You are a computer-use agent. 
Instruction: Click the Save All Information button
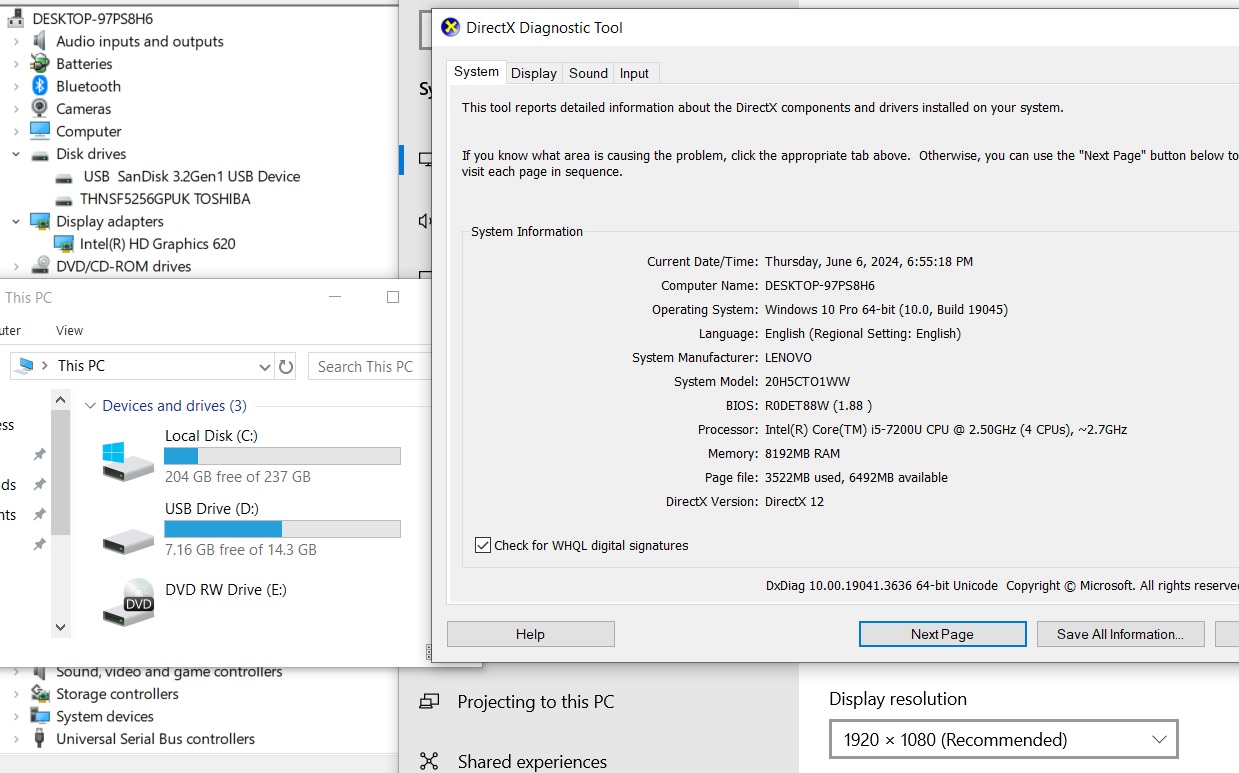(x=1119, y=634)
